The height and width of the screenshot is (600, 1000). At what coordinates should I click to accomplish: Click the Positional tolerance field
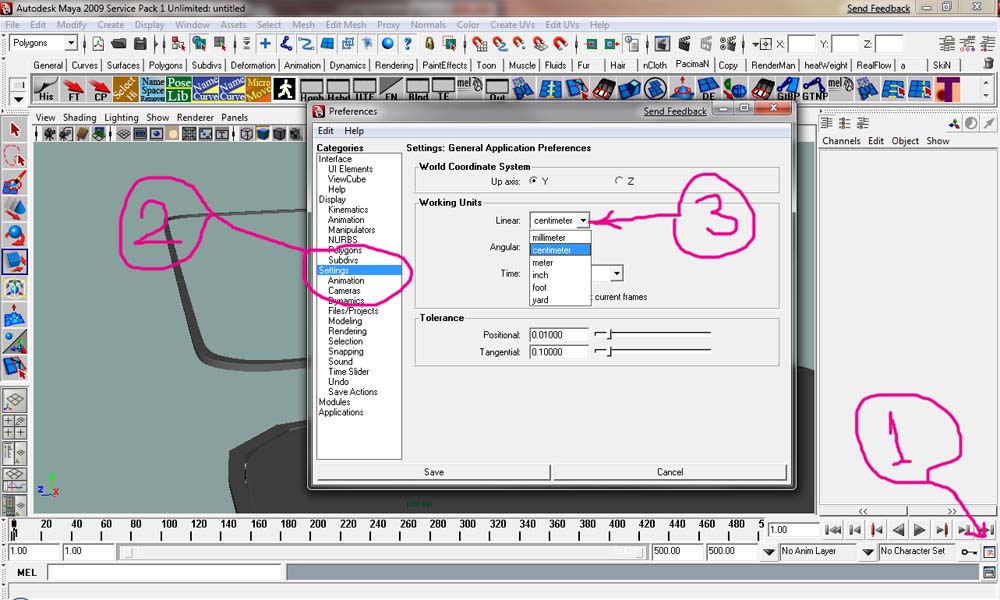[x=559, y=335]
